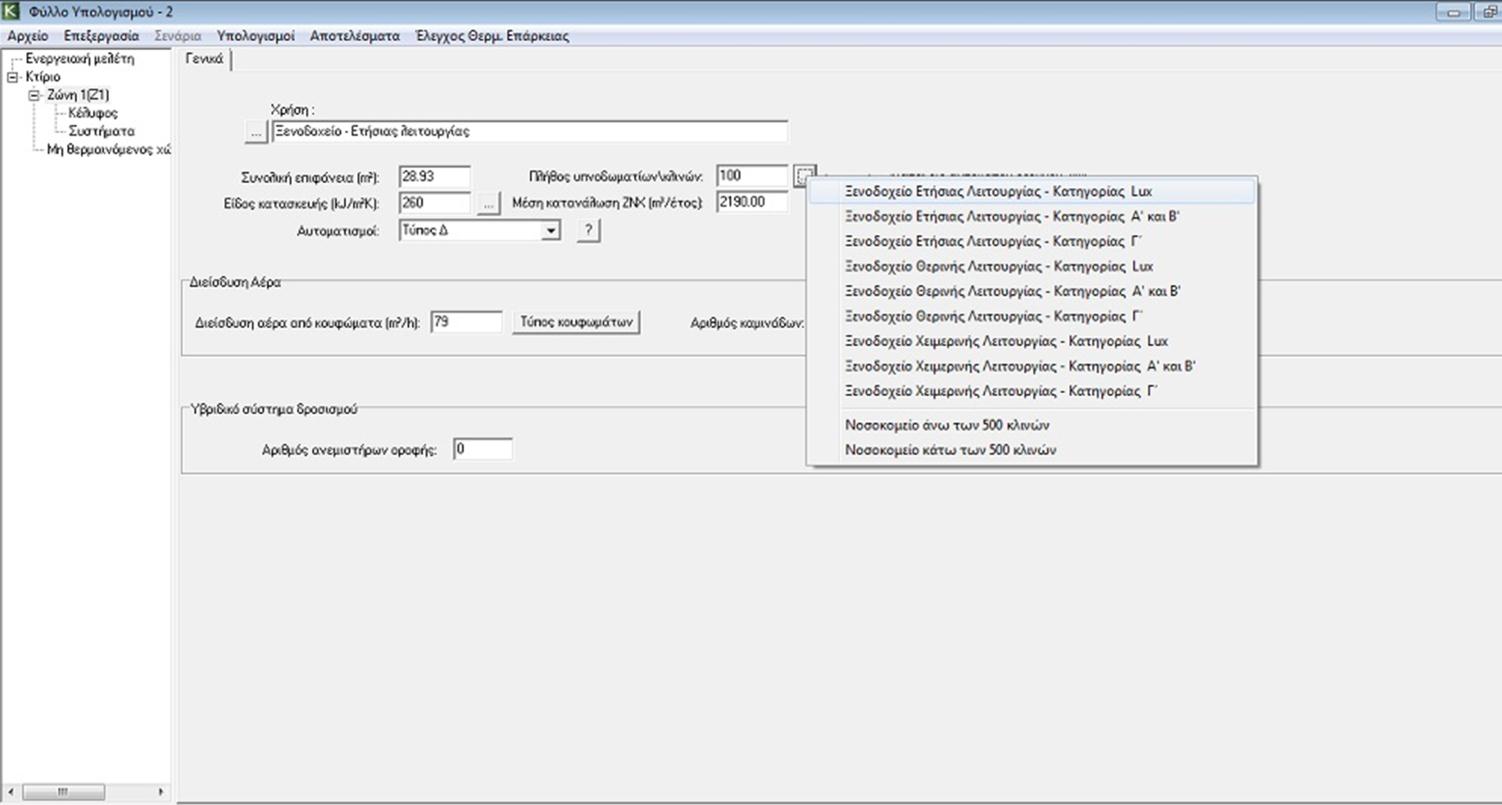This screenshot has height=805, width=1502.
Task: Choose Ξενοδοχείο Χειμερινής Λειτουργίας Κατηγορίας Α' και Β'
Action: pos(1031,366)
